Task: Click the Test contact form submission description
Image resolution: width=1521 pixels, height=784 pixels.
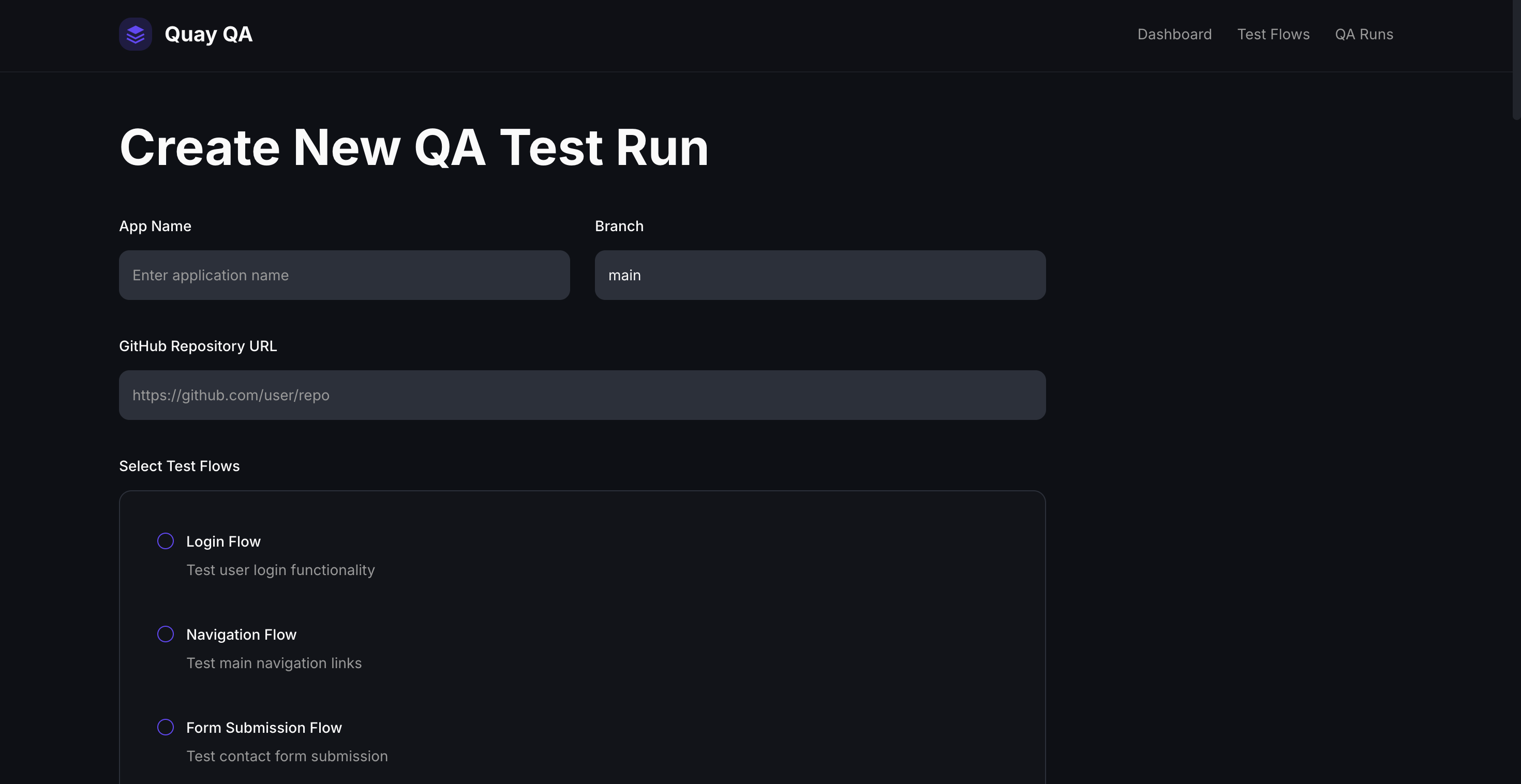Action: (x=287, y=756)
